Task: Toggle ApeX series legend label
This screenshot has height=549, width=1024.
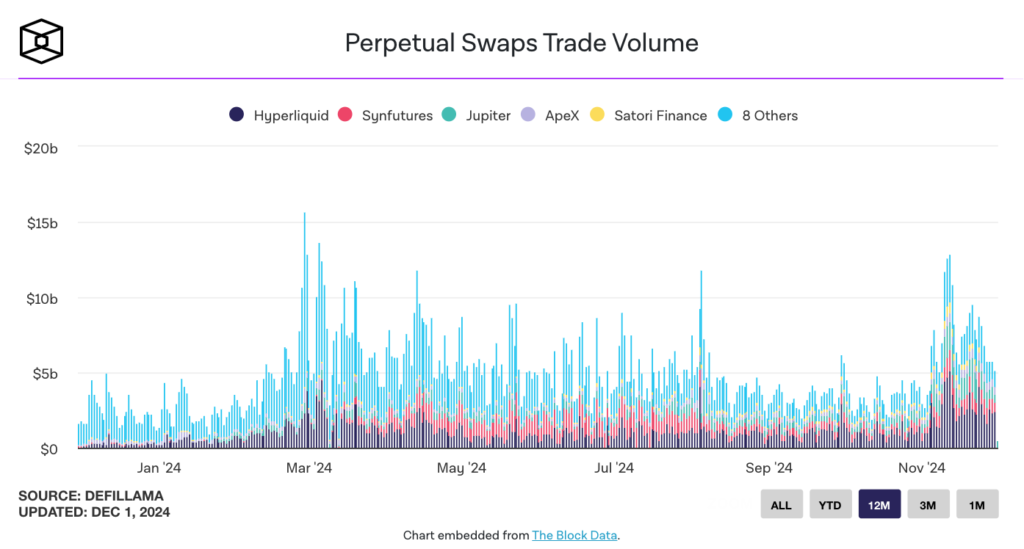Action: click(562, 115)
